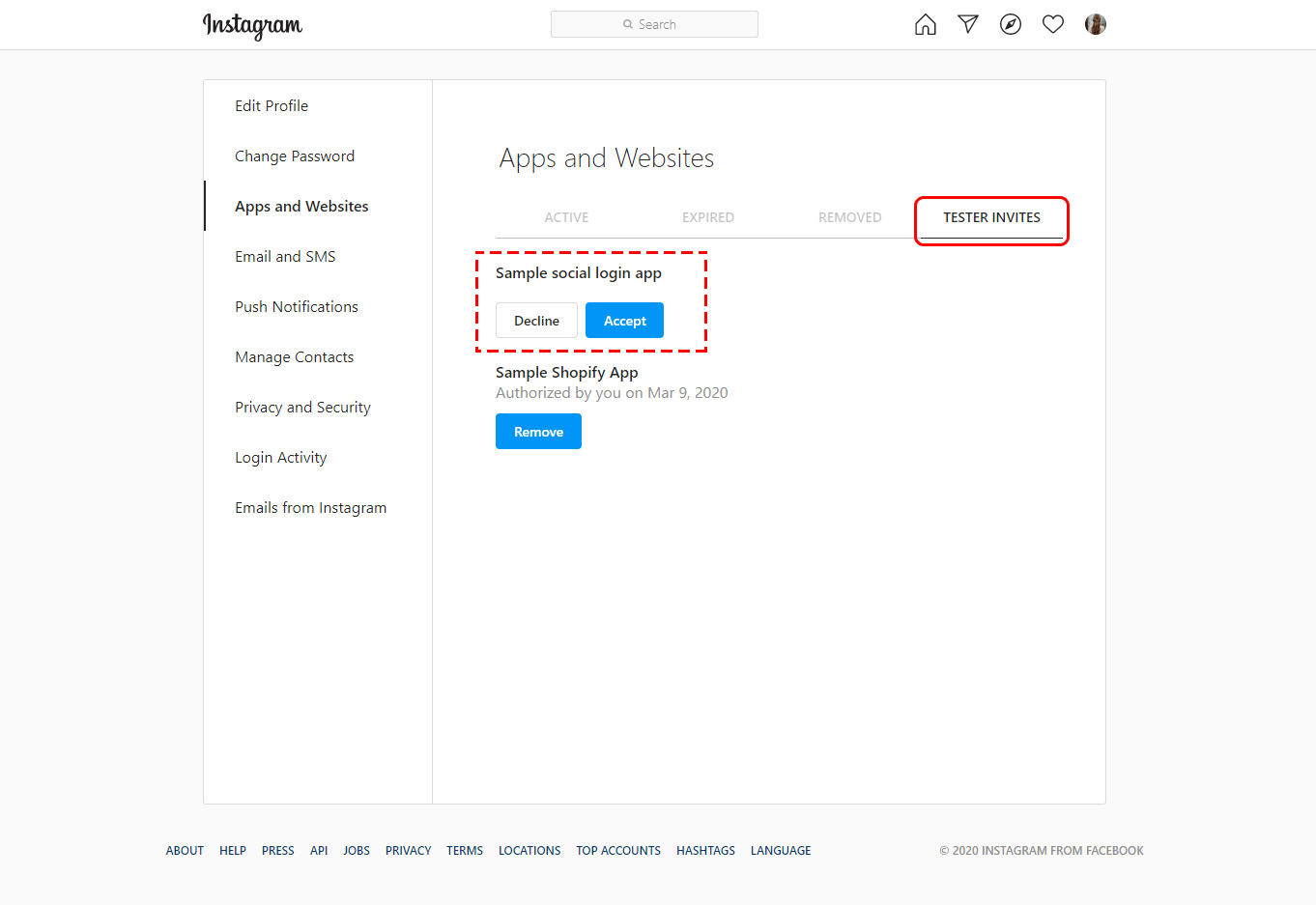Select Apps and Websites in sidebar
The height and width of the screenshot is (905, 1316).
(x=301, y=206)
